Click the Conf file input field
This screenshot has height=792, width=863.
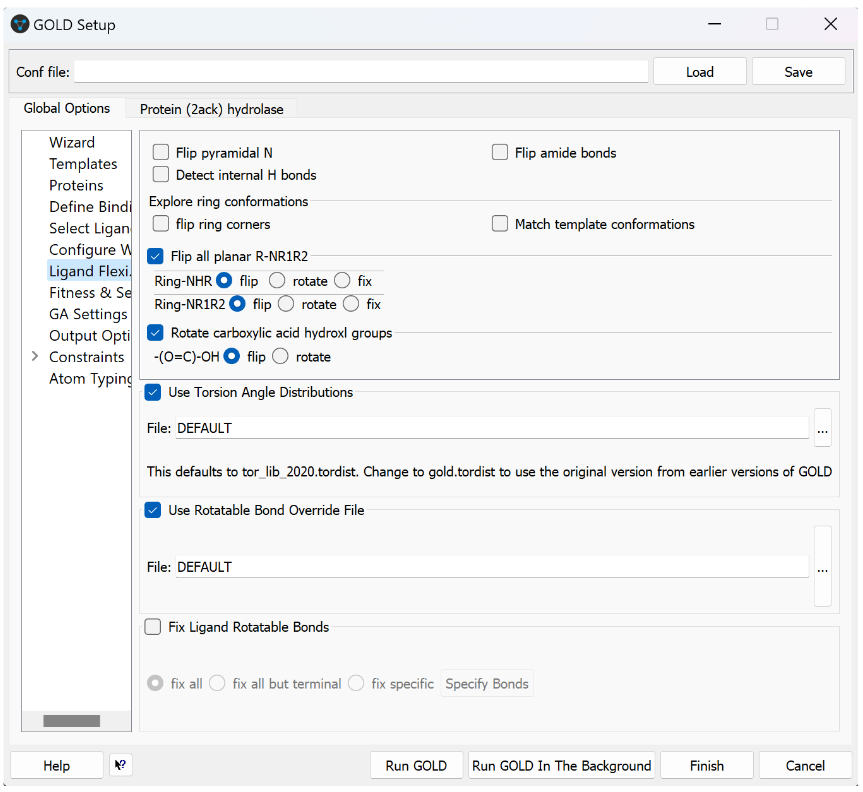361,72
